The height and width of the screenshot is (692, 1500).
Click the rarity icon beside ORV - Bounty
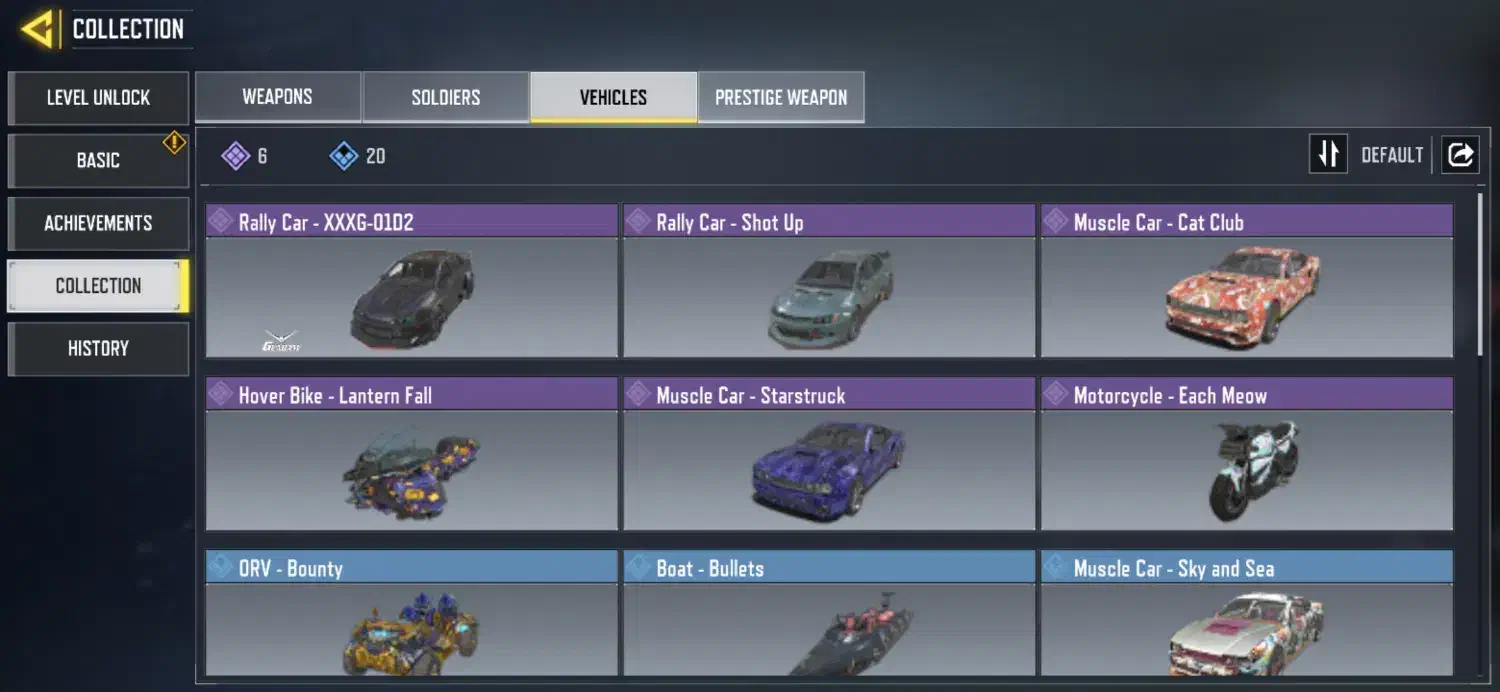click(220, 567)
